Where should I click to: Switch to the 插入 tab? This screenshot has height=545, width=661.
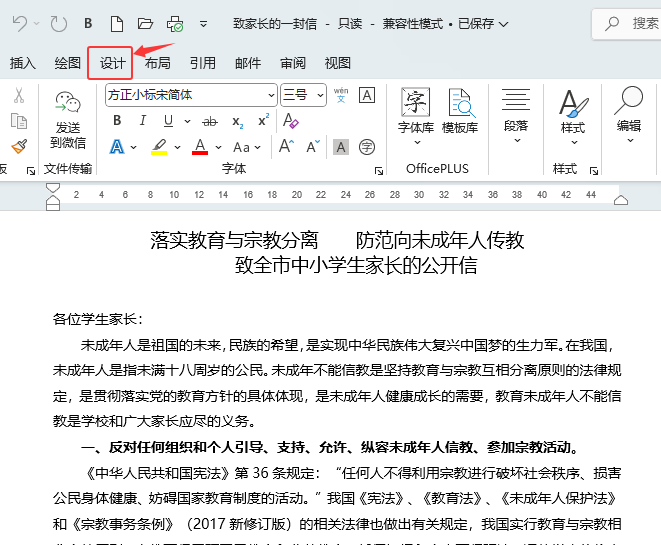pos(23,63)
